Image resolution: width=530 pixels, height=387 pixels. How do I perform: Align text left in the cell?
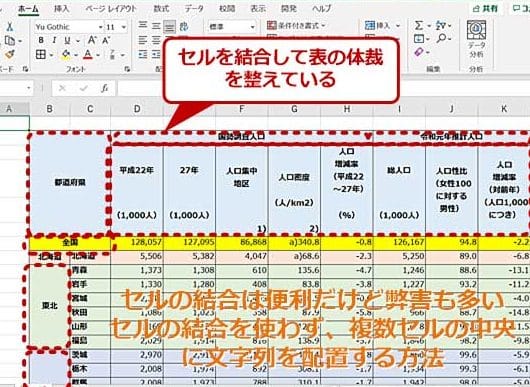point(143,40)
